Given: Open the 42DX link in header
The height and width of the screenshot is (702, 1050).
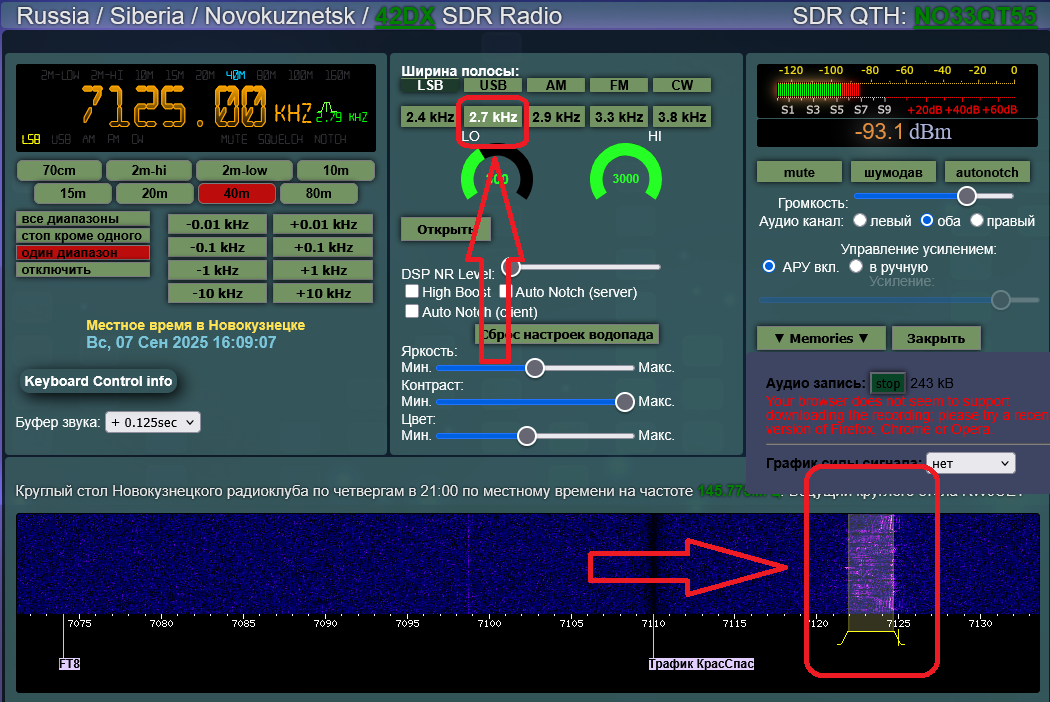Looking at the screenshot, I should 404,15.
